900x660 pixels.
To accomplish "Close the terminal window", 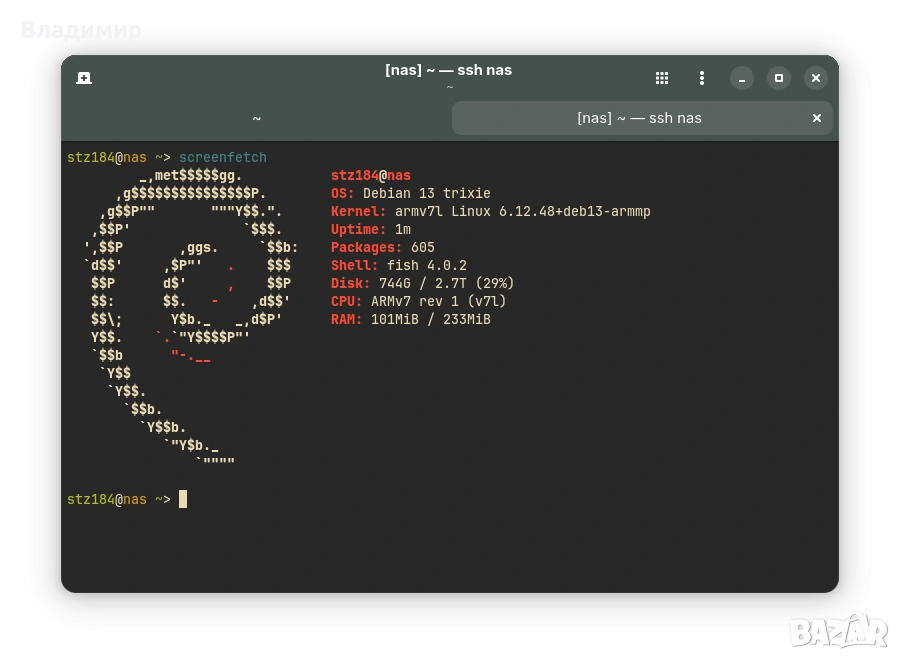I will (x=816, y=78).
